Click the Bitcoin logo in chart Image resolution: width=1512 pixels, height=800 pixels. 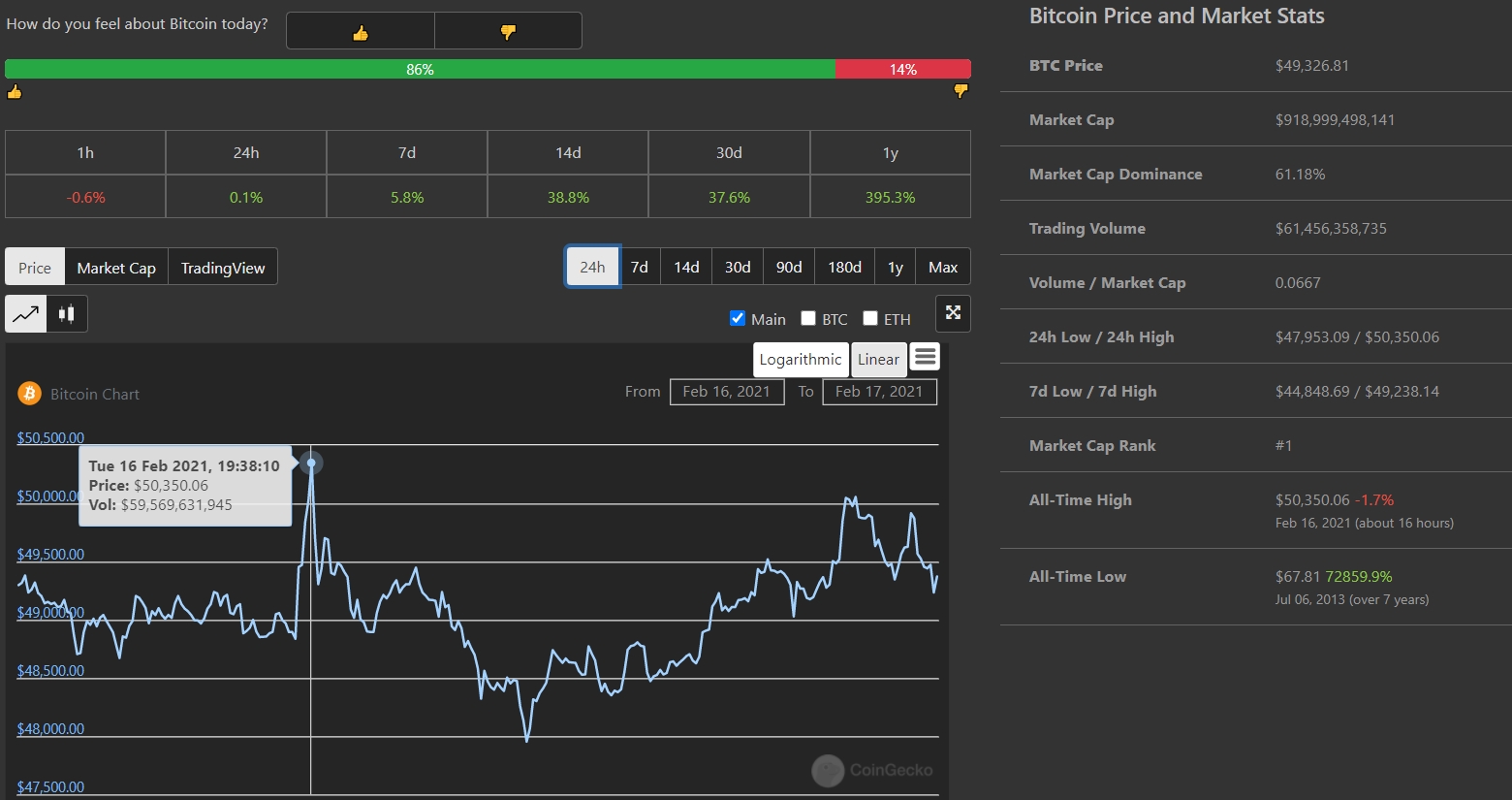pos(30,394)
